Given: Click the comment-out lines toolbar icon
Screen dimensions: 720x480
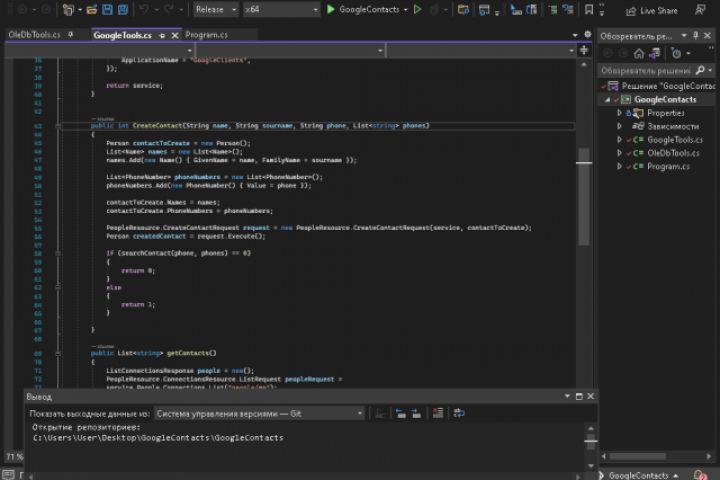Looking at the screenshot, I should click(553, 9).
